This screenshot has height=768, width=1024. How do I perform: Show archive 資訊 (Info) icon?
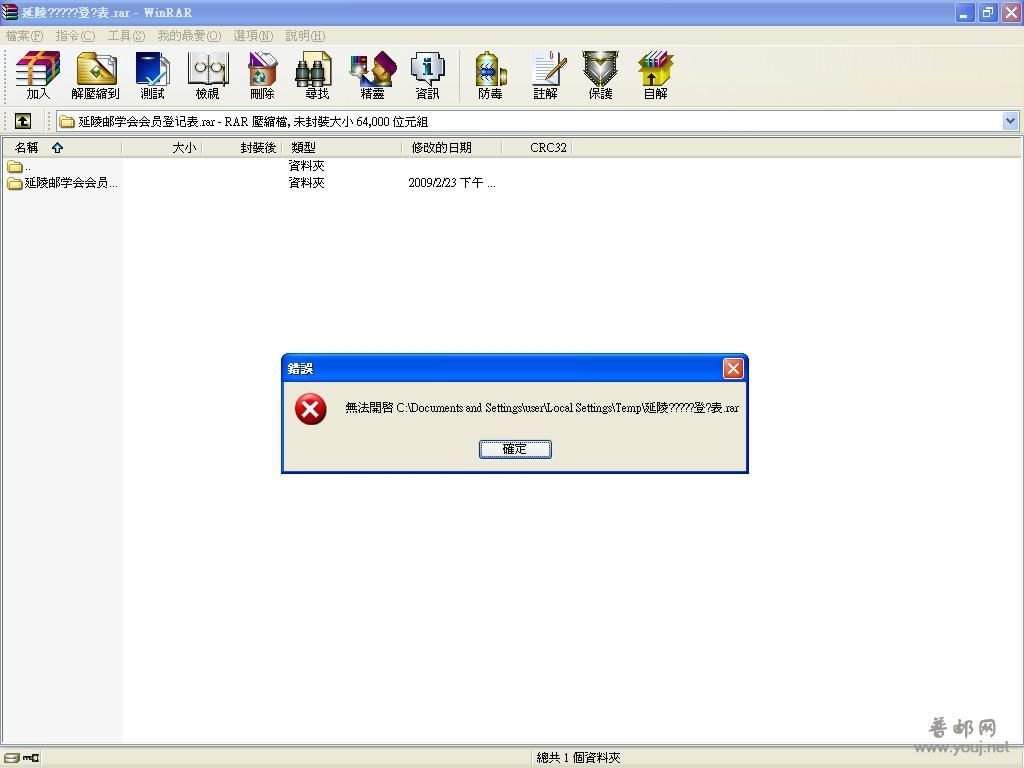pos(428,75)
